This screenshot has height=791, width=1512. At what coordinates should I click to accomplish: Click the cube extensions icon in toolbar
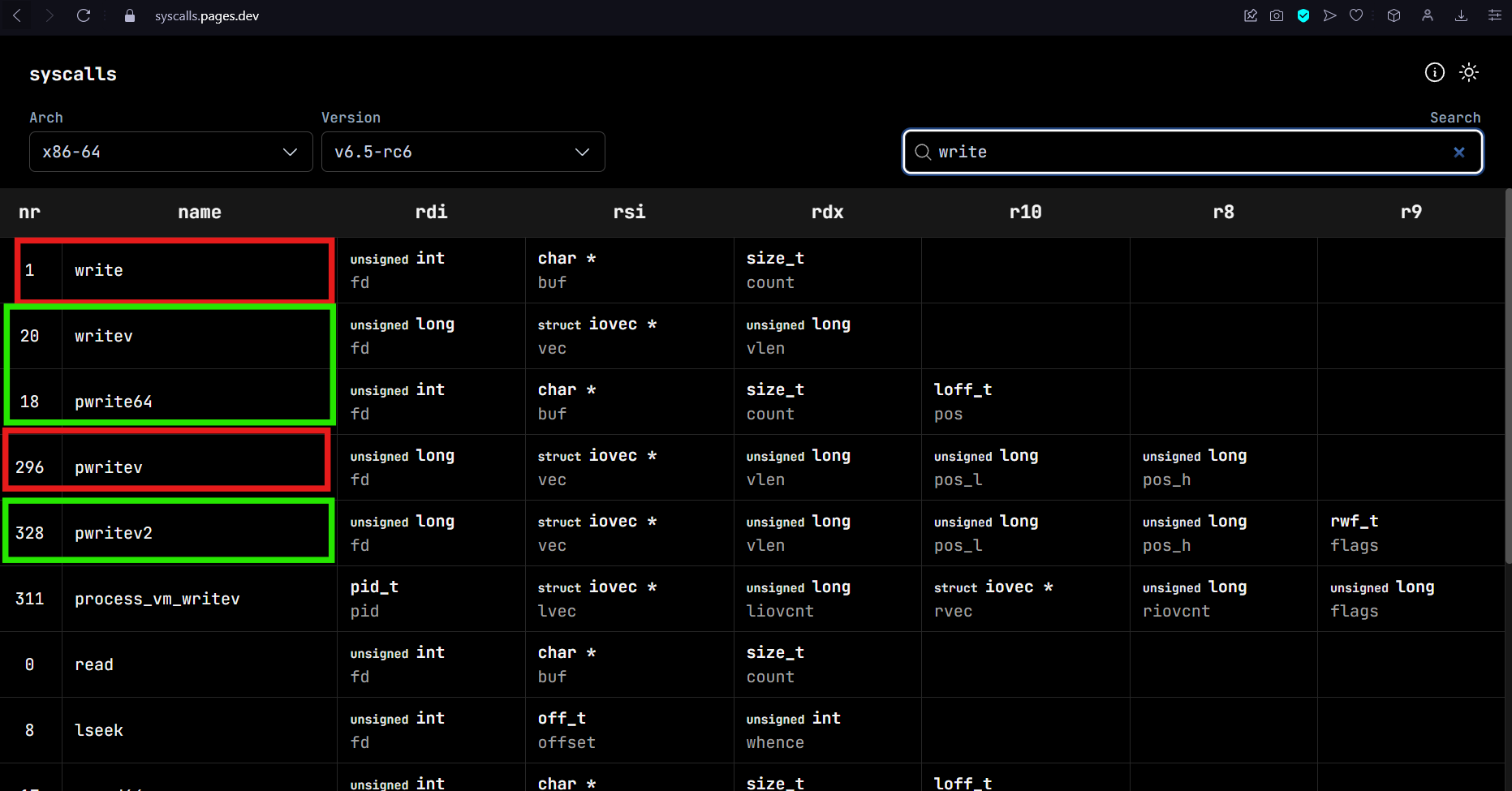pos(1394,16)
